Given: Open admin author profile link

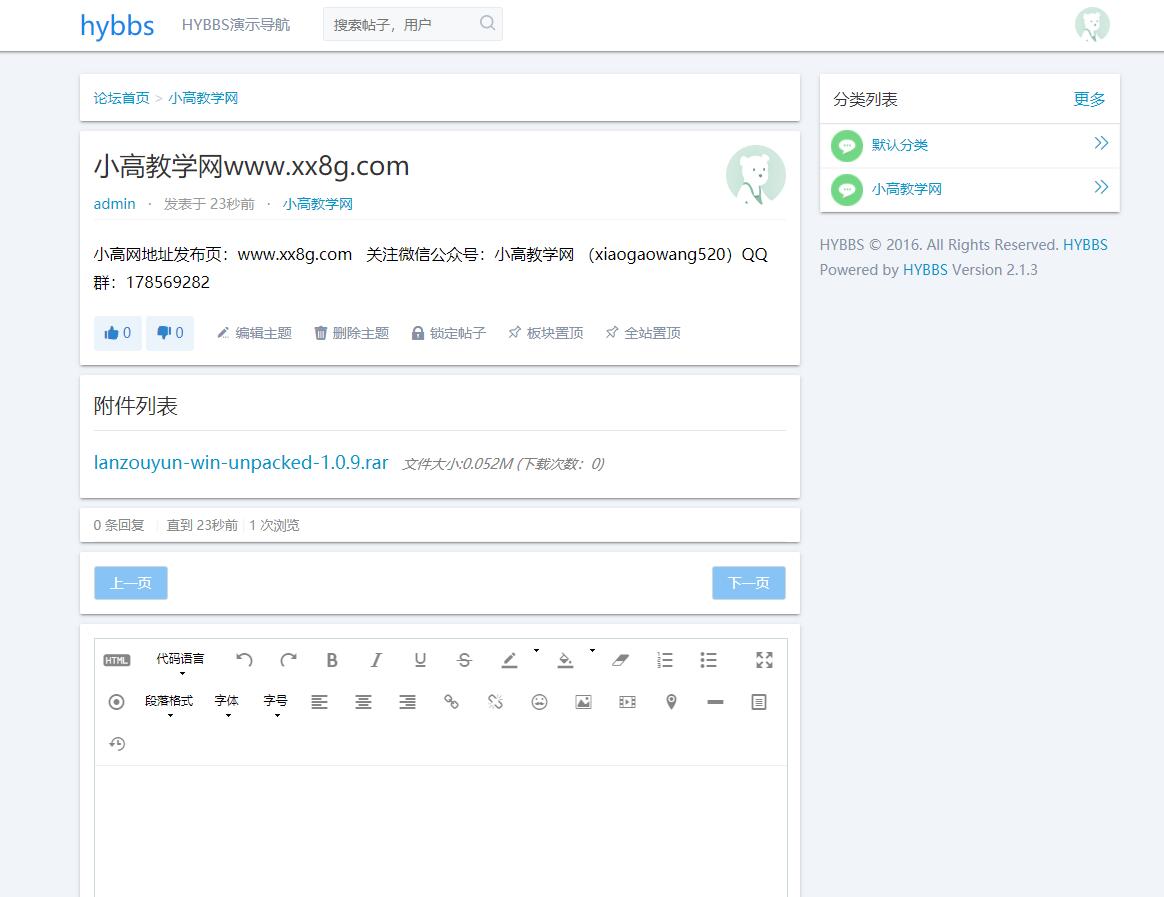Looking at the screenshot, I should pyautogui.click(x=114, y=204).
